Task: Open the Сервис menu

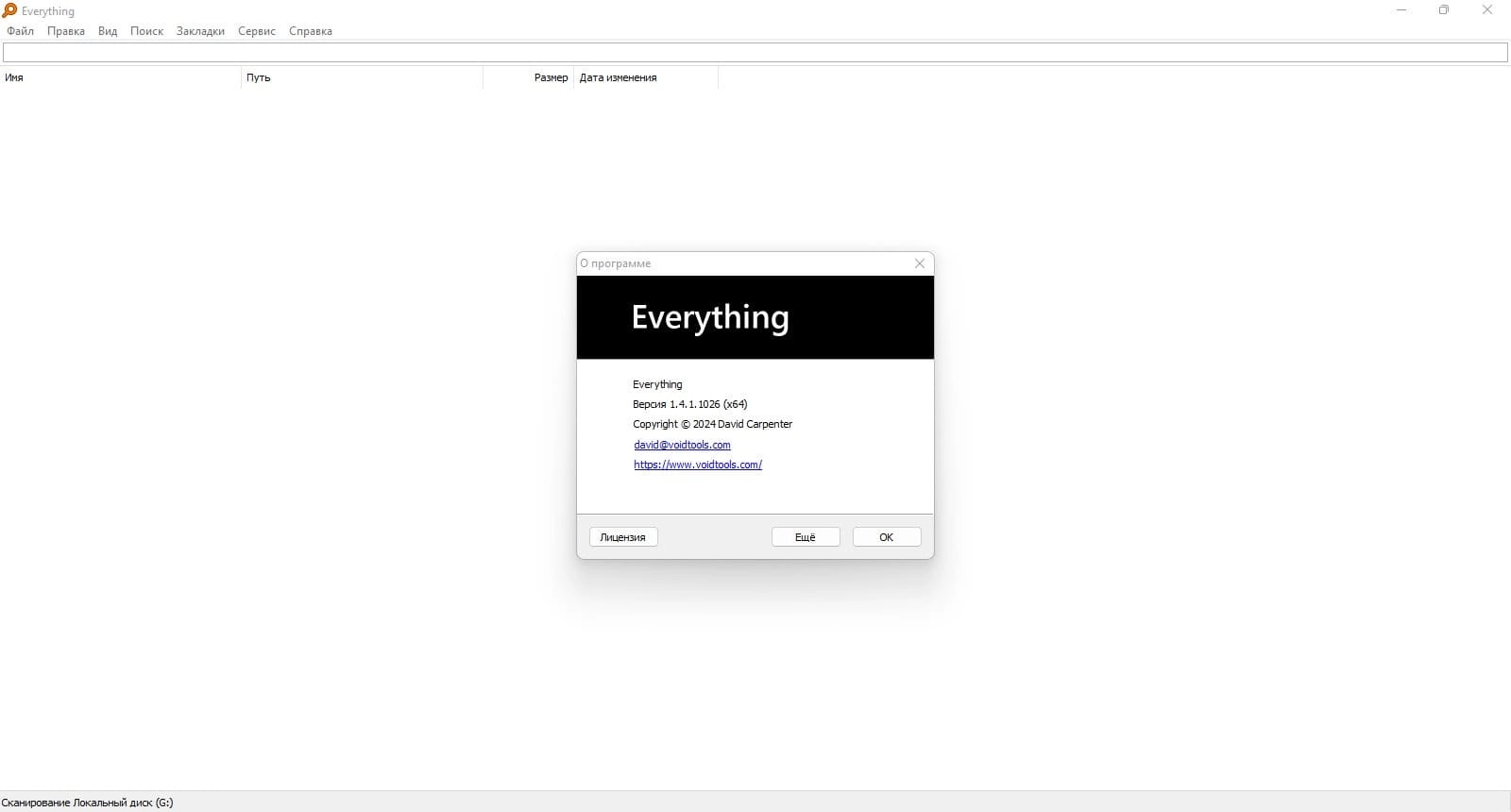Action: 257,31
